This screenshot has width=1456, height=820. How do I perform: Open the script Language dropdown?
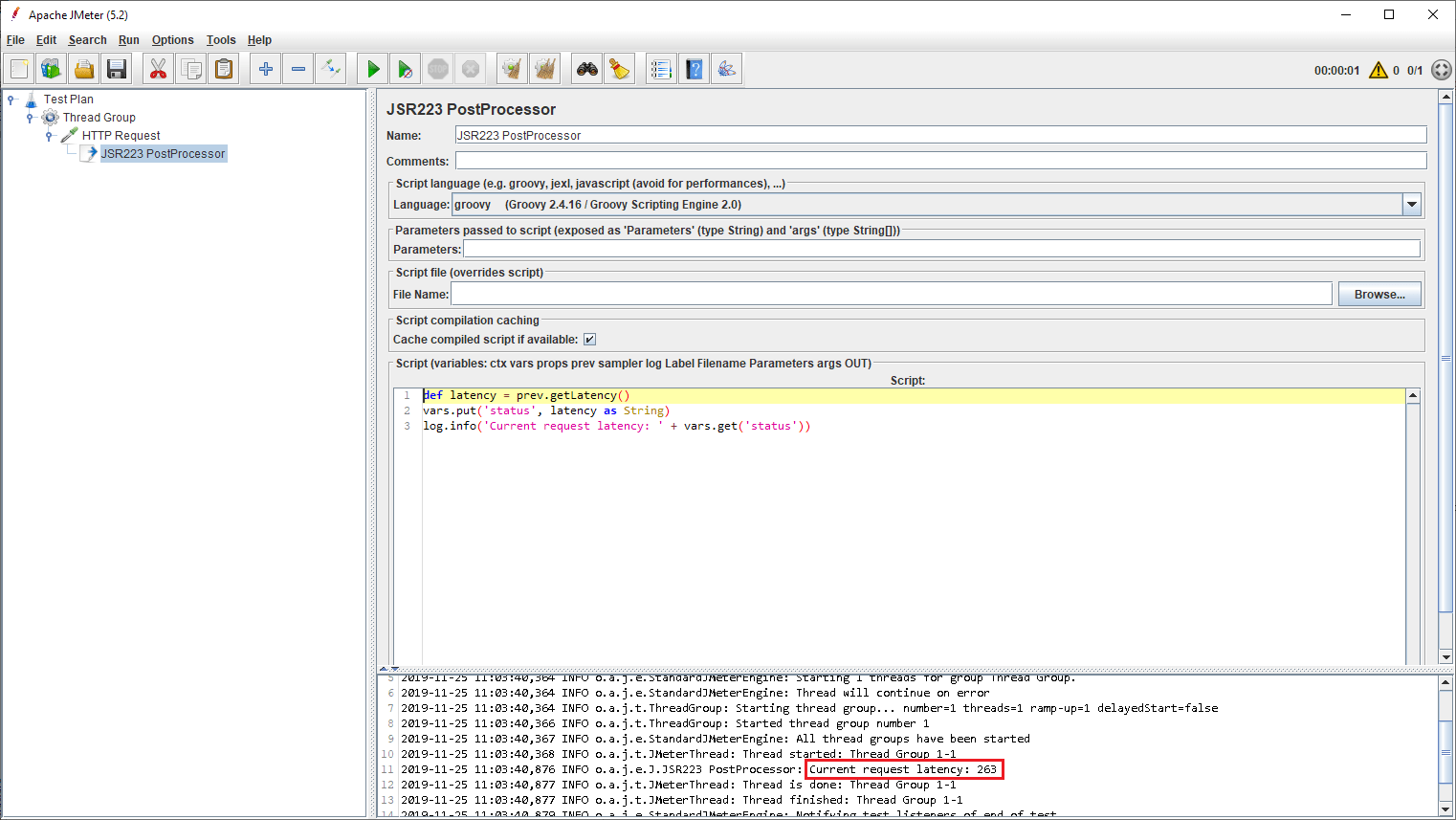point(1411,204)
